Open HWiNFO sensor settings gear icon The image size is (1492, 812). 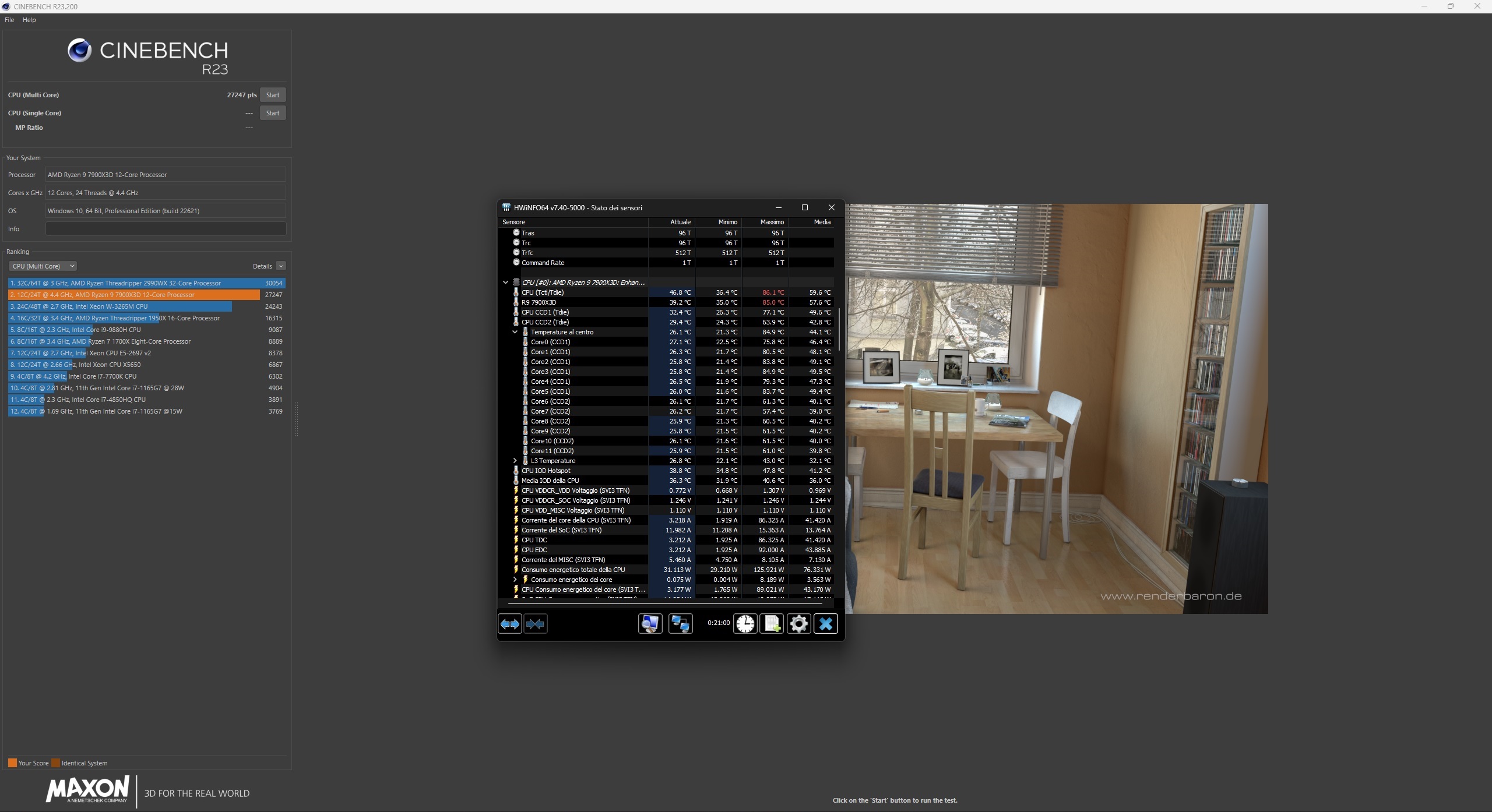click(x=798, y=624)
